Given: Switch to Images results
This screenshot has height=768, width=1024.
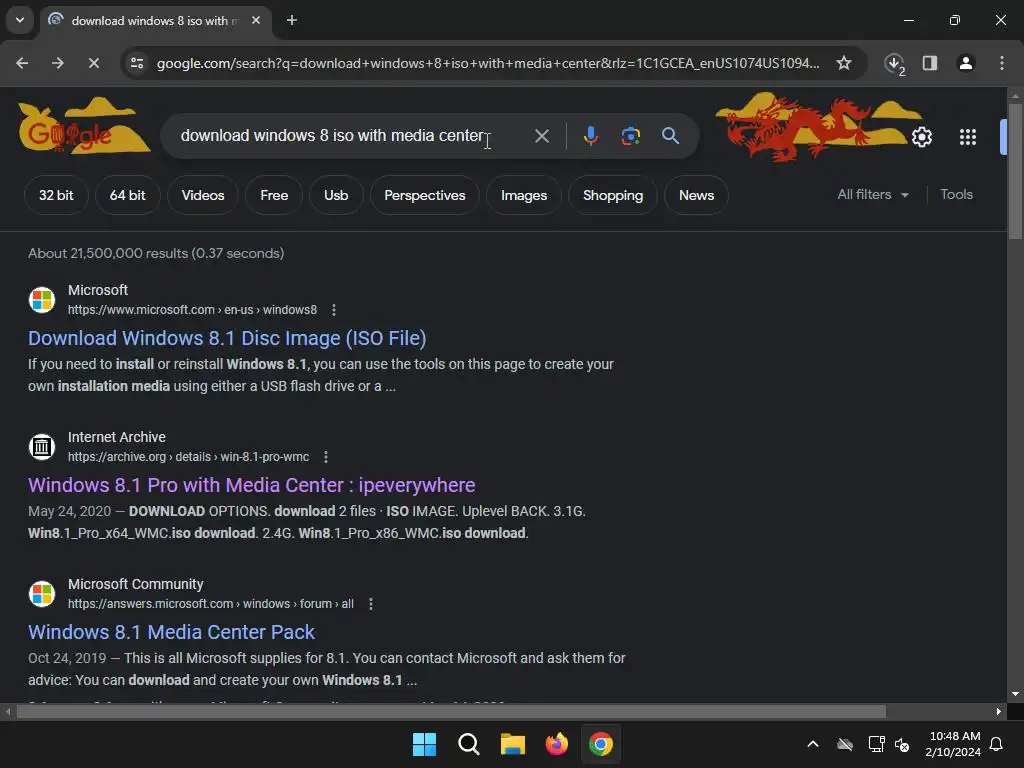Looking at the screenshot, I should click(524, 195).
